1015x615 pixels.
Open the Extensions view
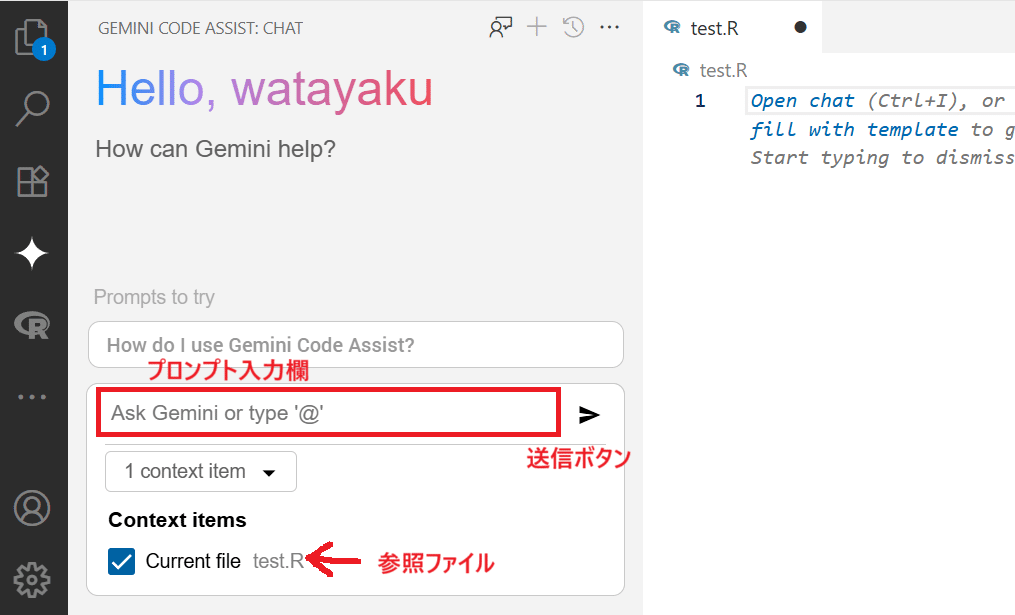(33, 181)
